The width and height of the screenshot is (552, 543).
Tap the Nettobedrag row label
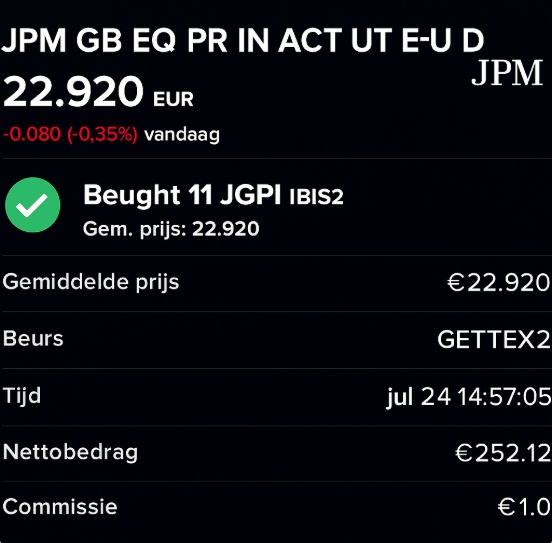[x=70, y=453]
